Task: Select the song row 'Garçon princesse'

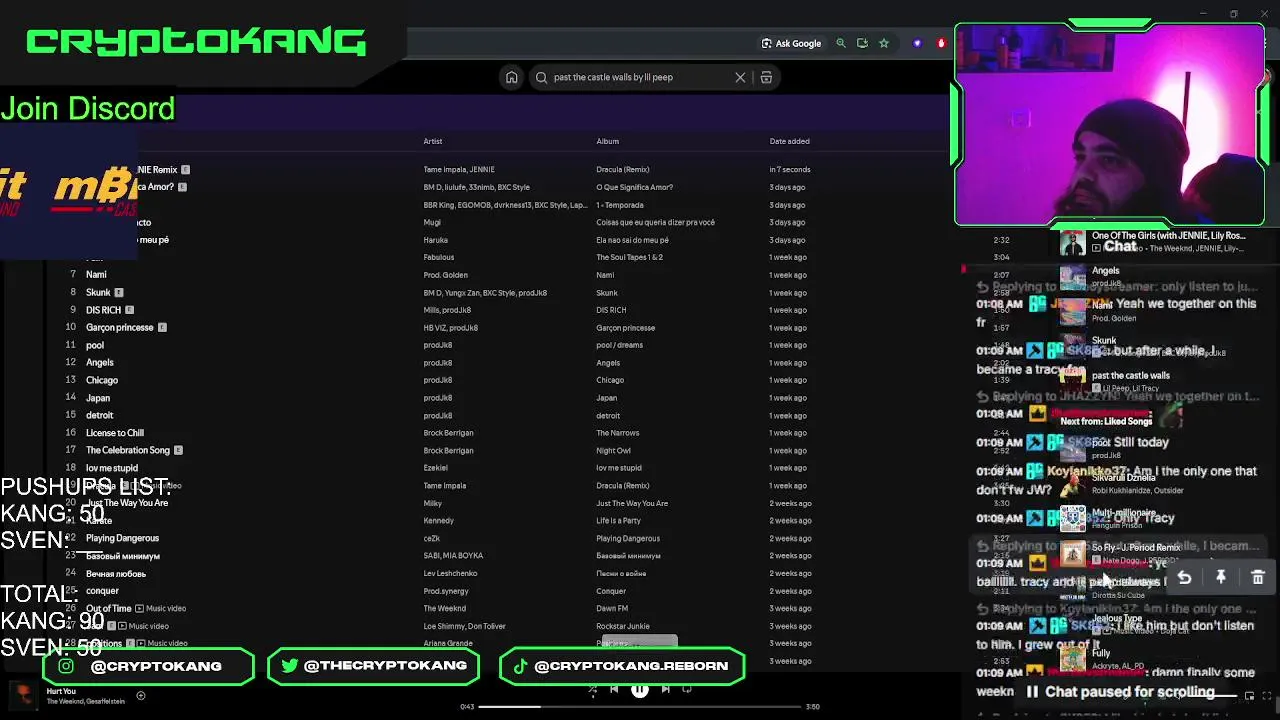Action: point(120,327)
